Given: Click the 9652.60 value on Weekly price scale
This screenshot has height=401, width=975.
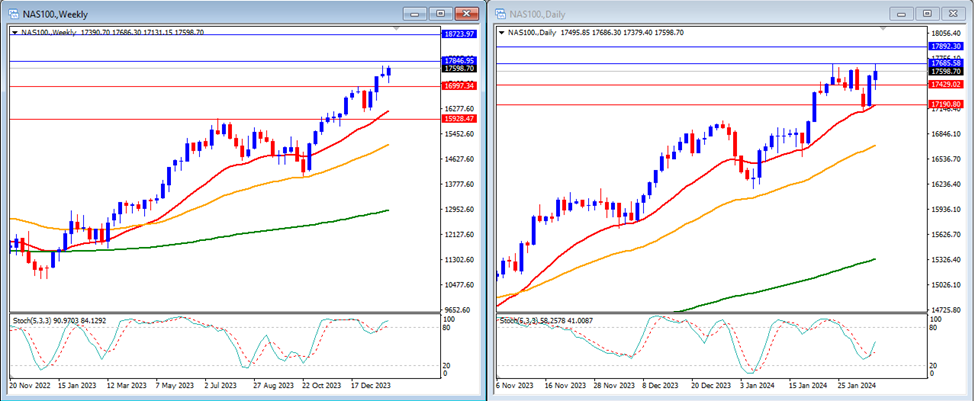Looking at the screenshot, I should point(459,310).
